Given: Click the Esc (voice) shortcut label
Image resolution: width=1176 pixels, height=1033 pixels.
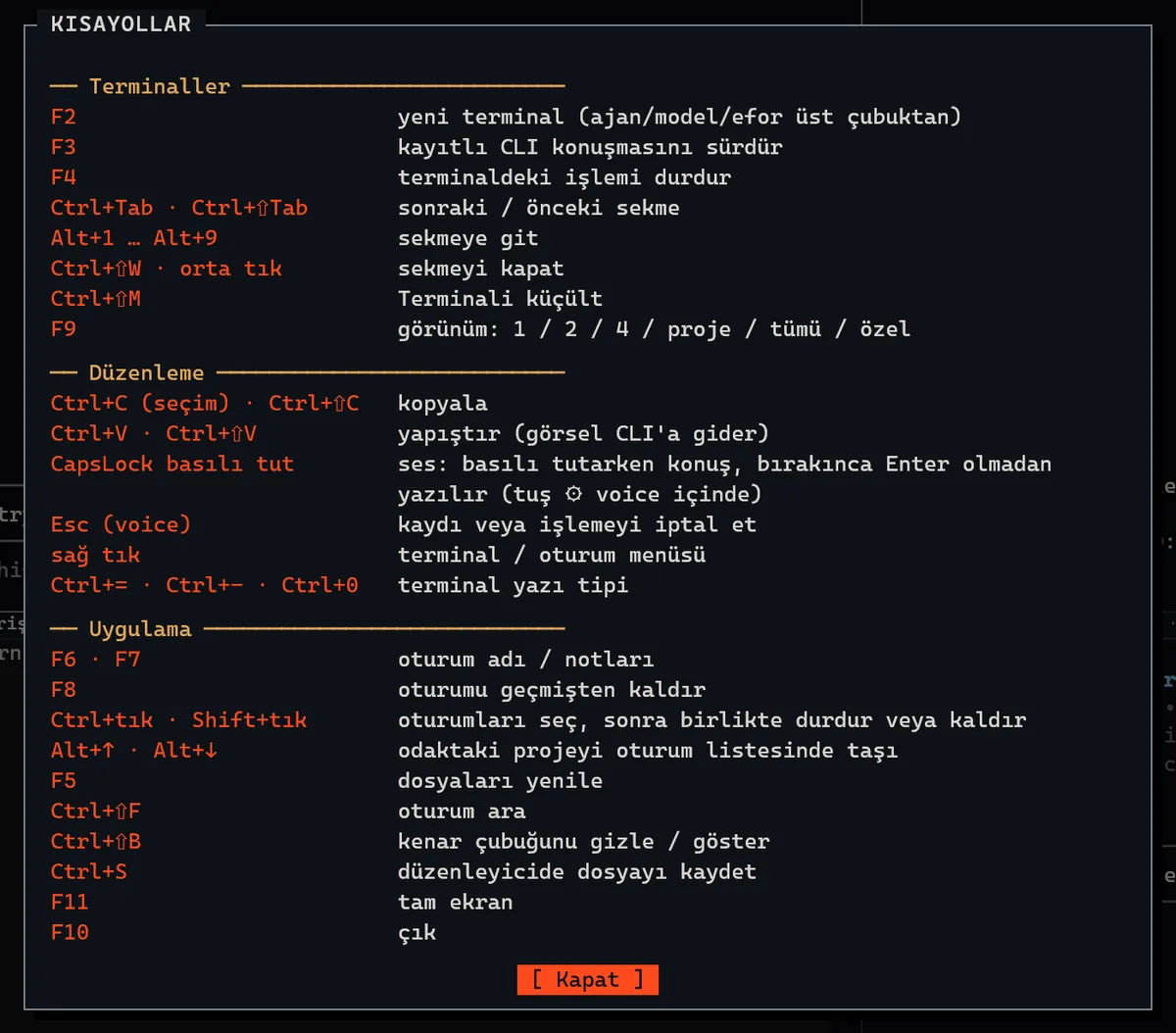Looking at the screenshot, I should pos(122,524).
